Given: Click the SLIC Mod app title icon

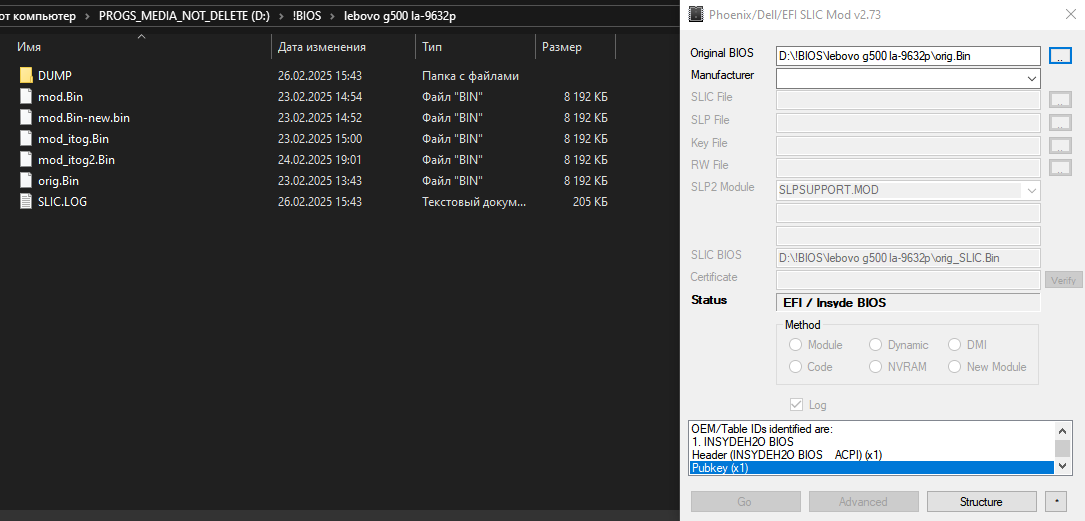Looking at the screenshot, I should point(696,14).
